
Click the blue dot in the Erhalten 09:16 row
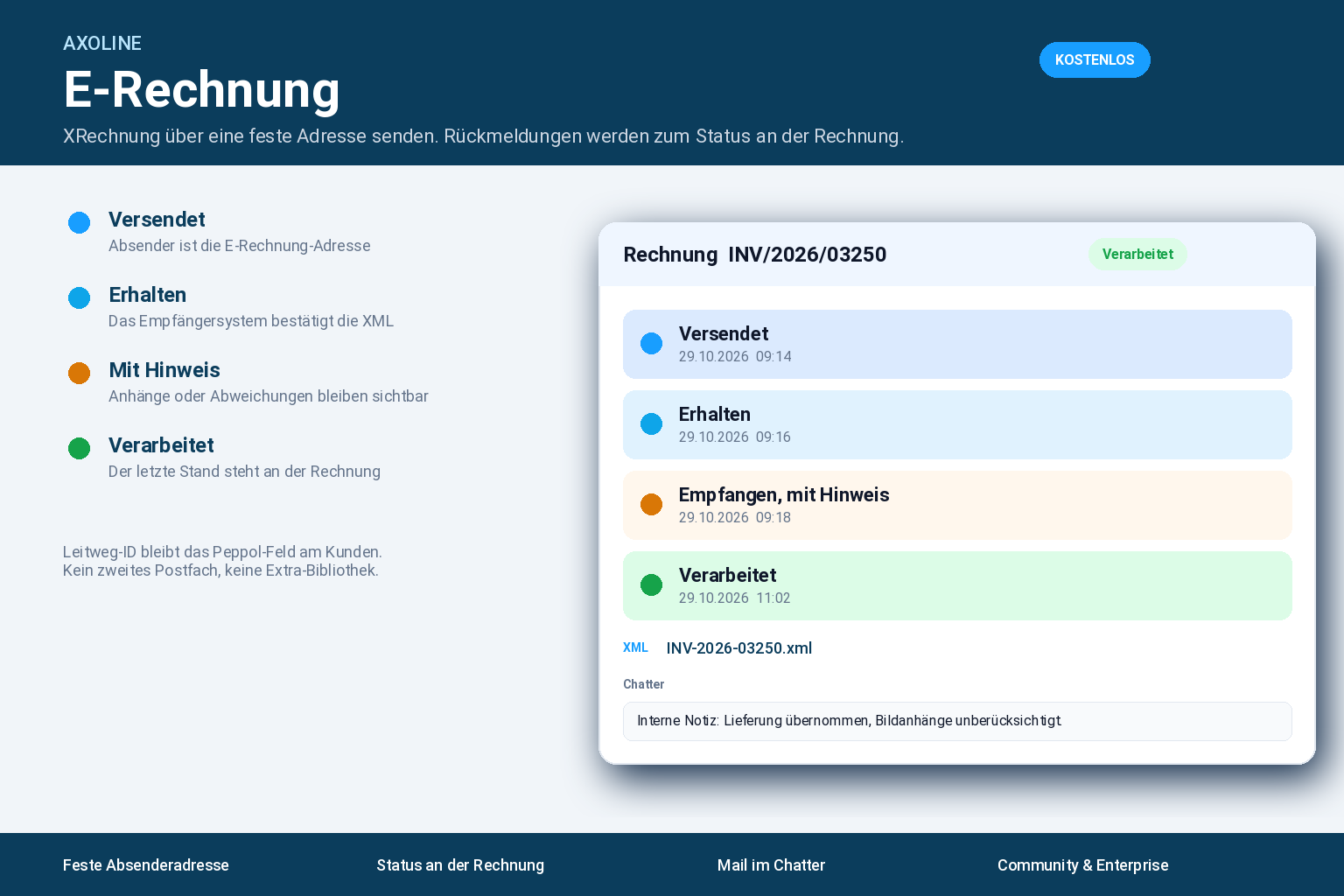point(652,423)
